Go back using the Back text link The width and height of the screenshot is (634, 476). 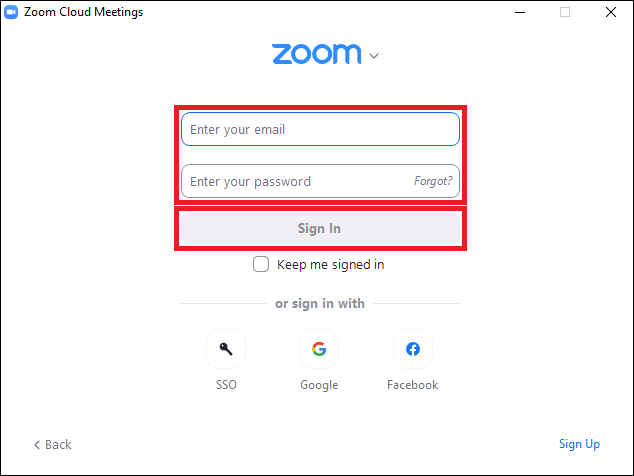pos(58,444)
